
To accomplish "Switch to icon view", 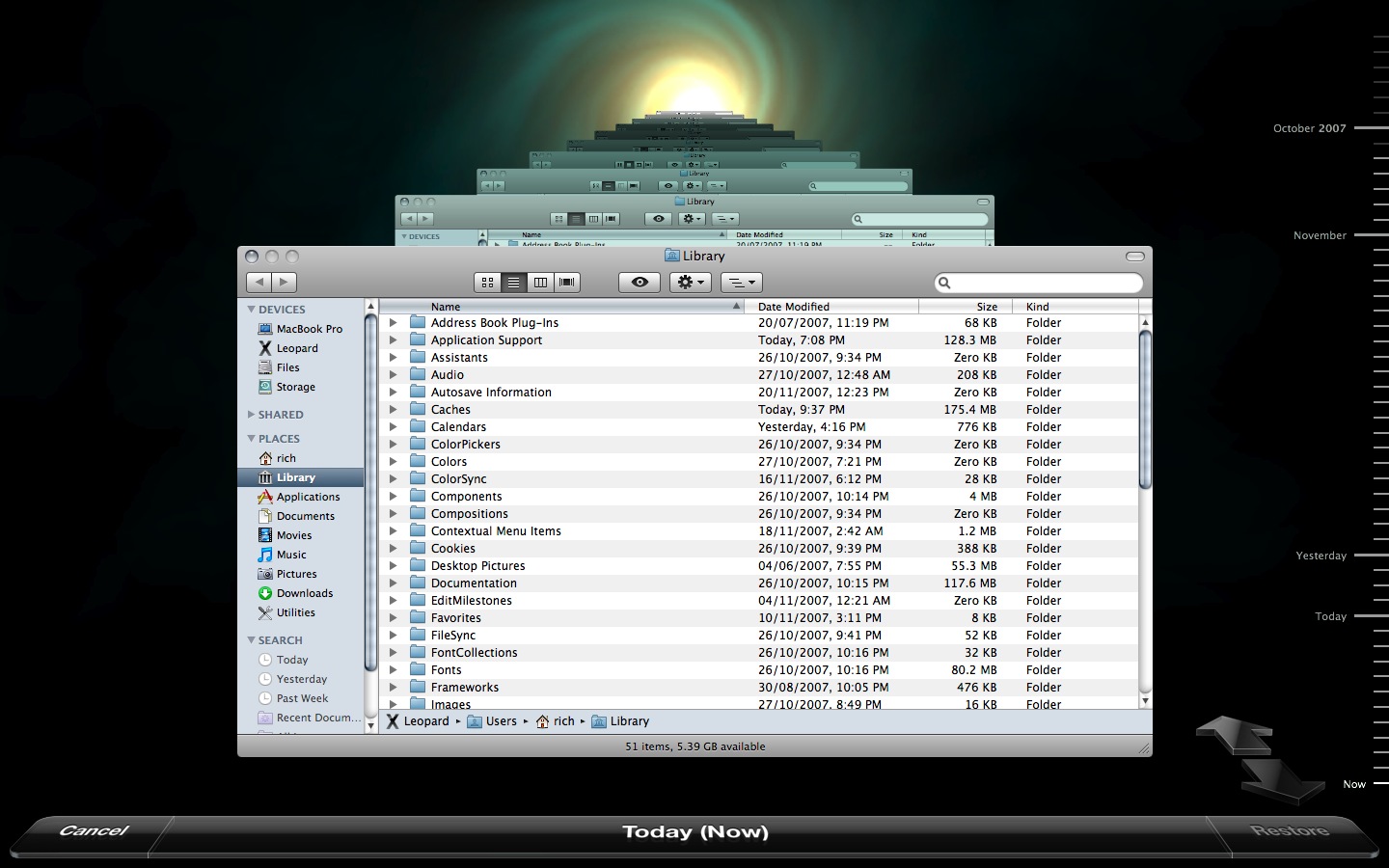I will (x=487, y=283).
